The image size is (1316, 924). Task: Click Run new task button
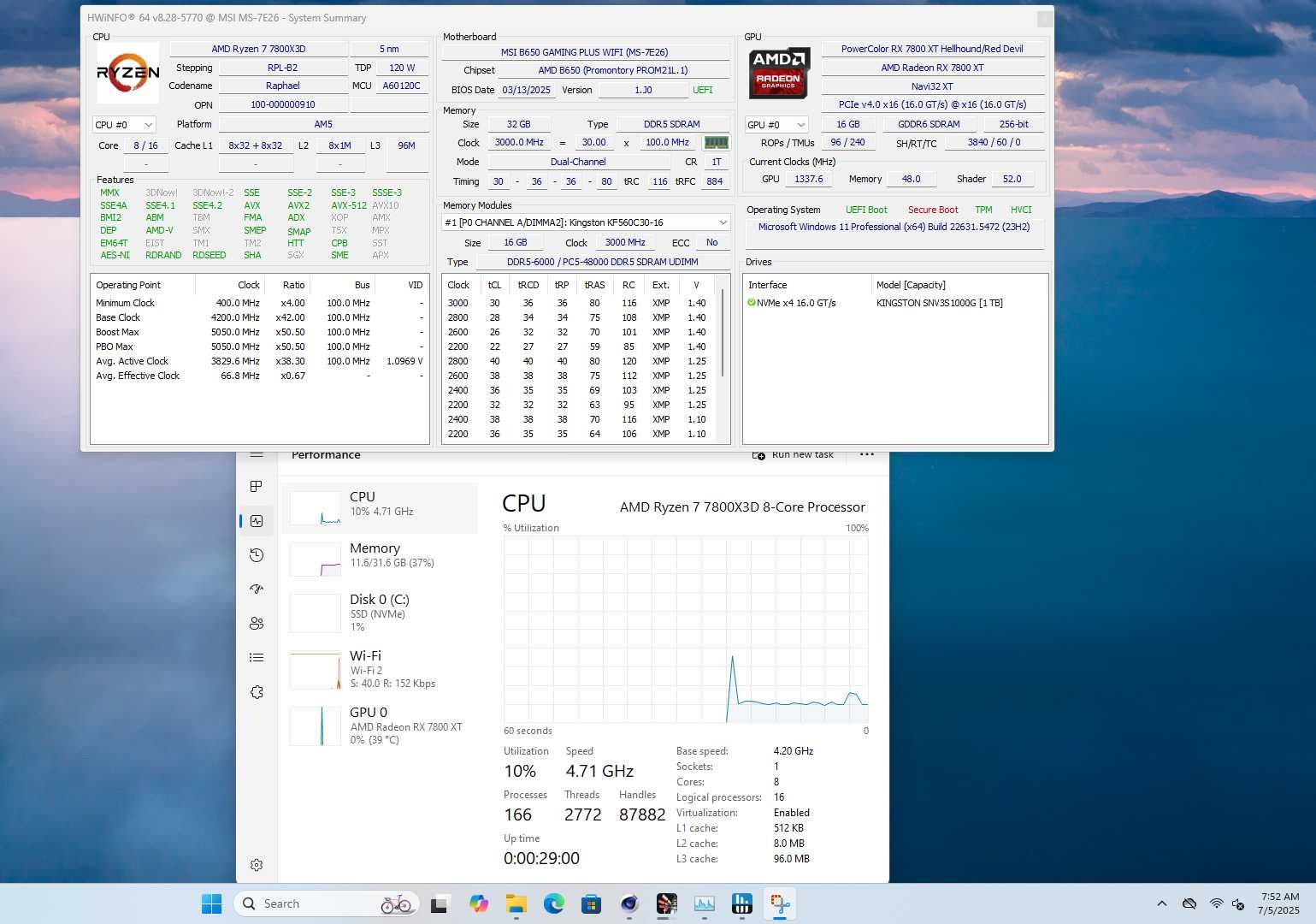793,454
